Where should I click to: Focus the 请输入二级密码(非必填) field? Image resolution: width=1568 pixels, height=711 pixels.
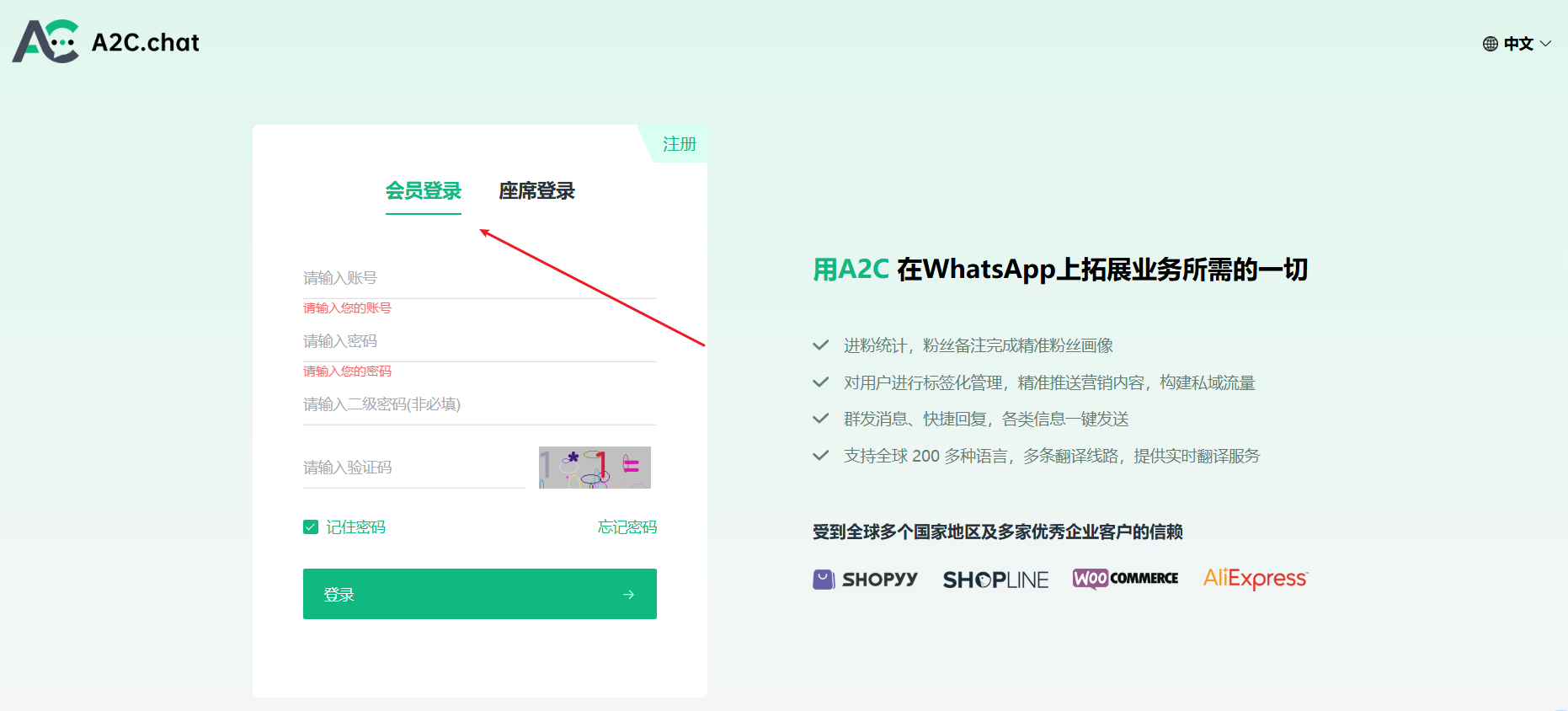480,404
